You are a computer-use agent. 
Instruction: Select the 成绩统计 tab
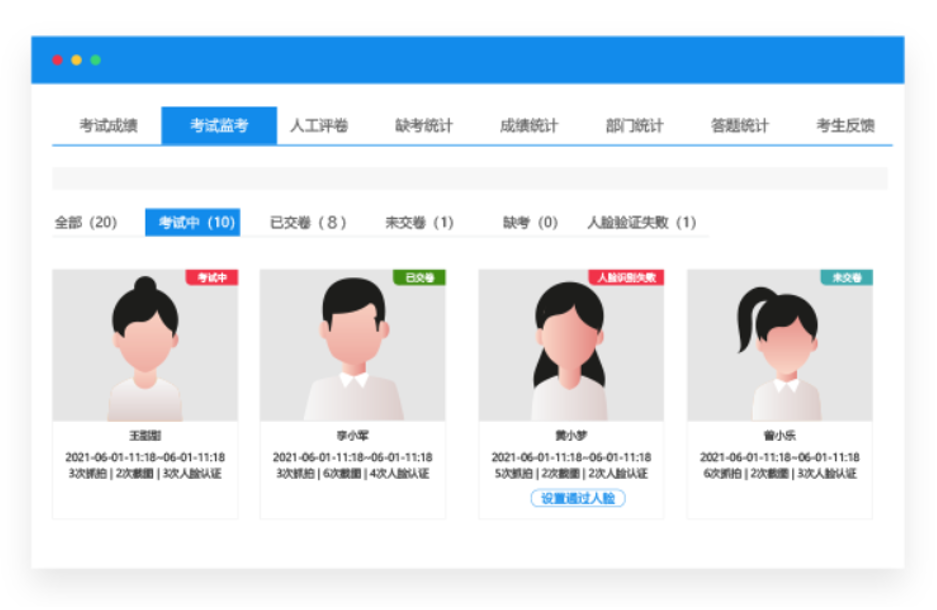pyautogui.click(x=529, y=126)
